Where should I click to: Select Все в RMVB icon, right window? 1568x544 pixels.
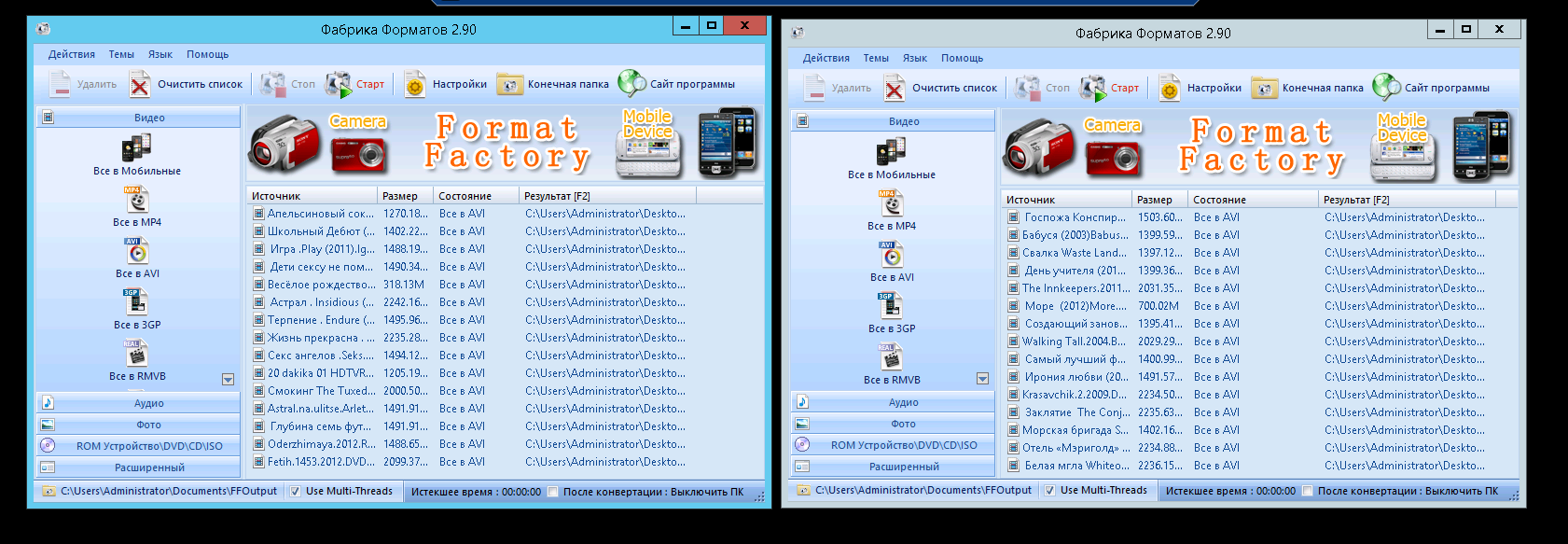(x=891, y=357)
